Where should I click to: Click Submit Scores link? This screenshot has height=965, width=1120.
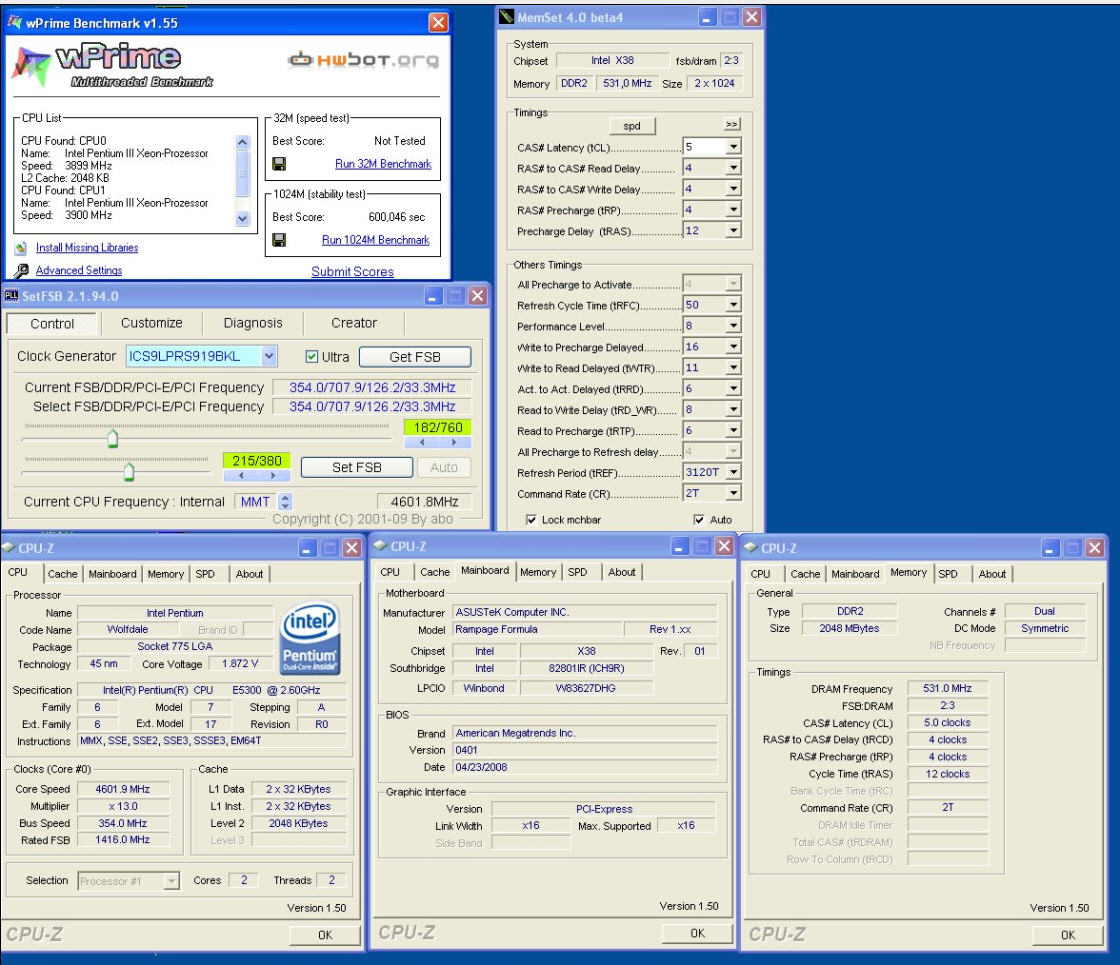[352, 271]
